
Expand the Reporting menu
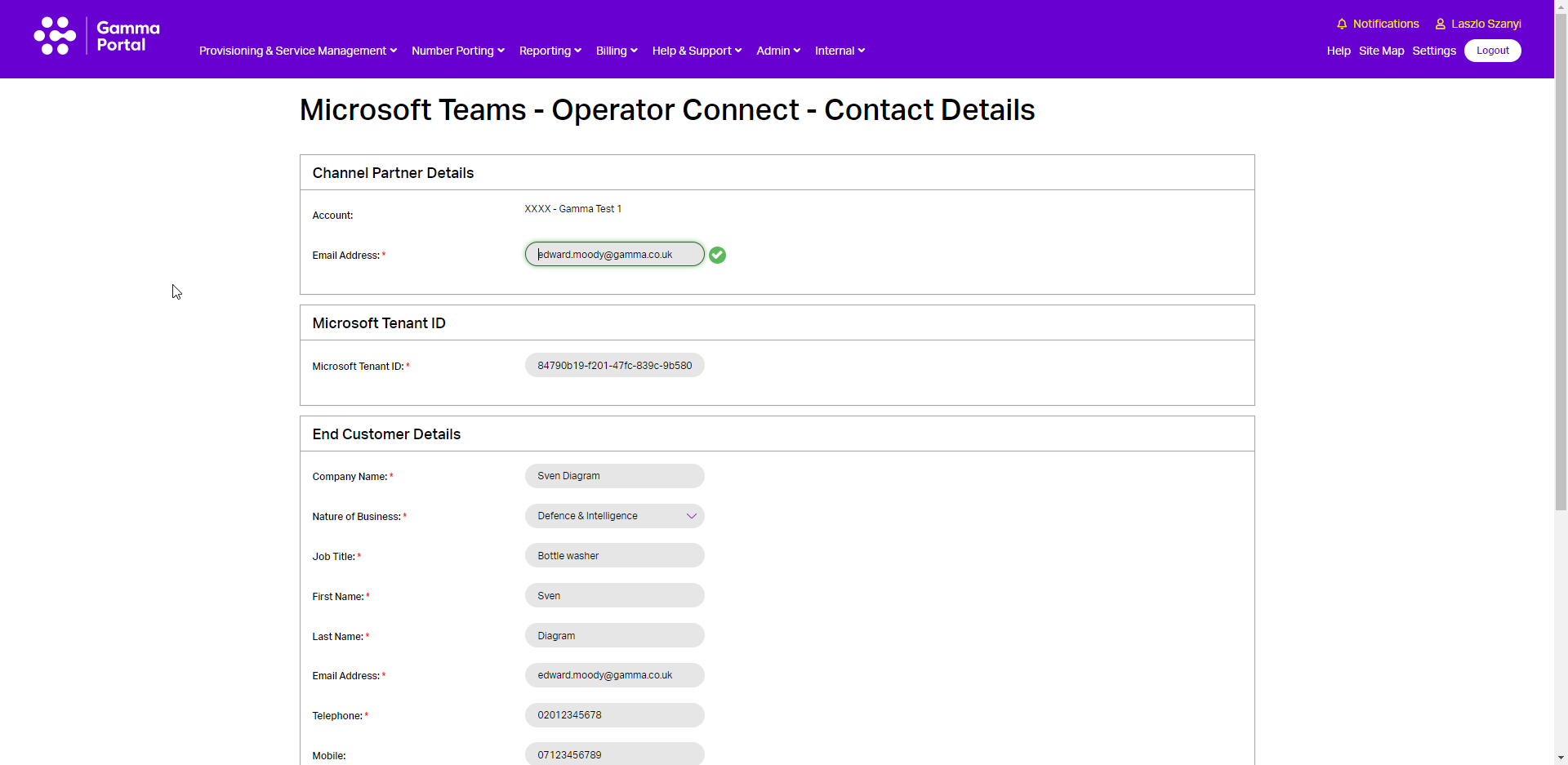pyautogui.click(x=550, y=51)
